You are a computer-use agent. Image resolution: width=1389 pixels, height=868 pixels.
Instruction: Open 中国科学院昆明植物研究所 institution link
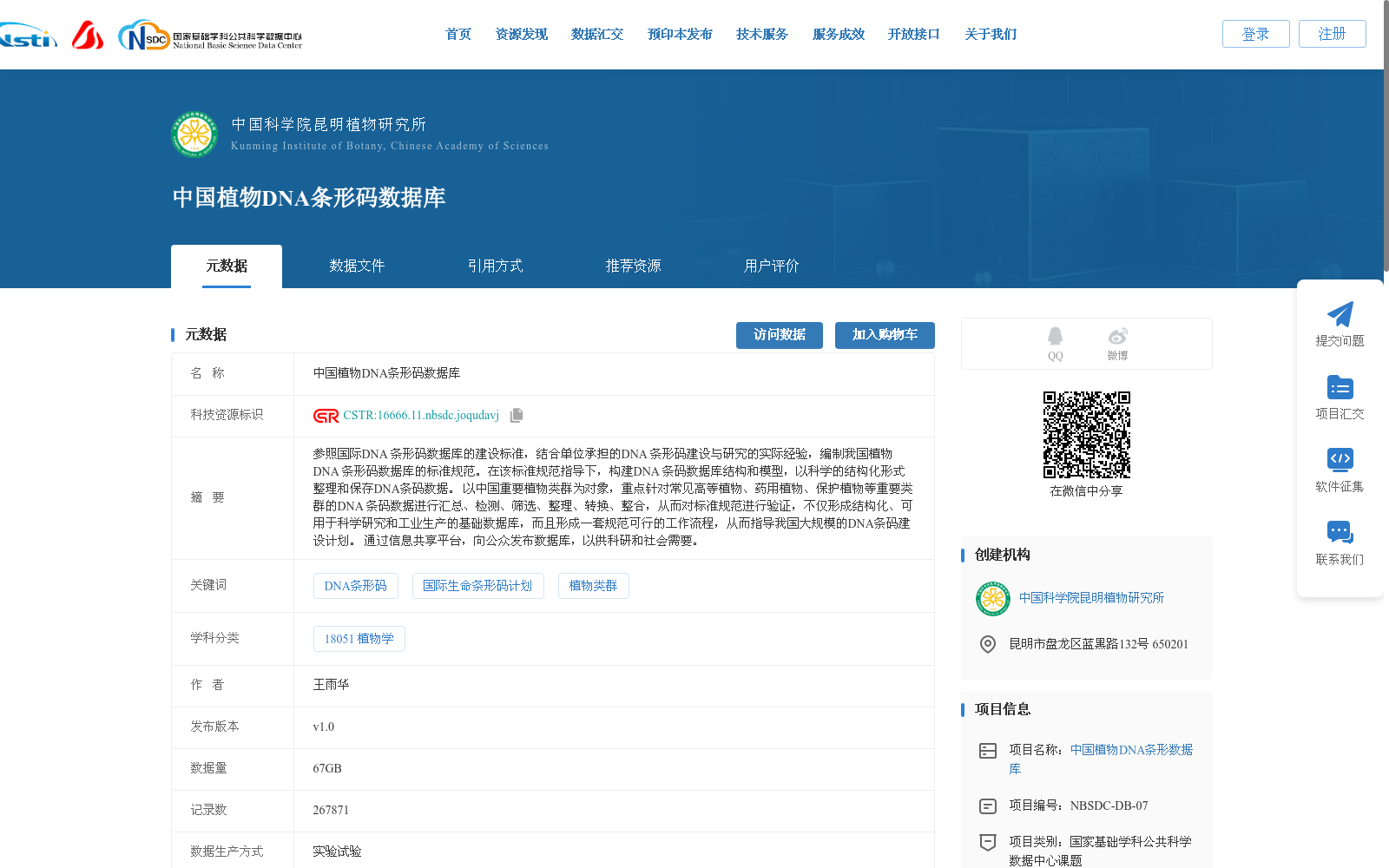coord(1091,598)
